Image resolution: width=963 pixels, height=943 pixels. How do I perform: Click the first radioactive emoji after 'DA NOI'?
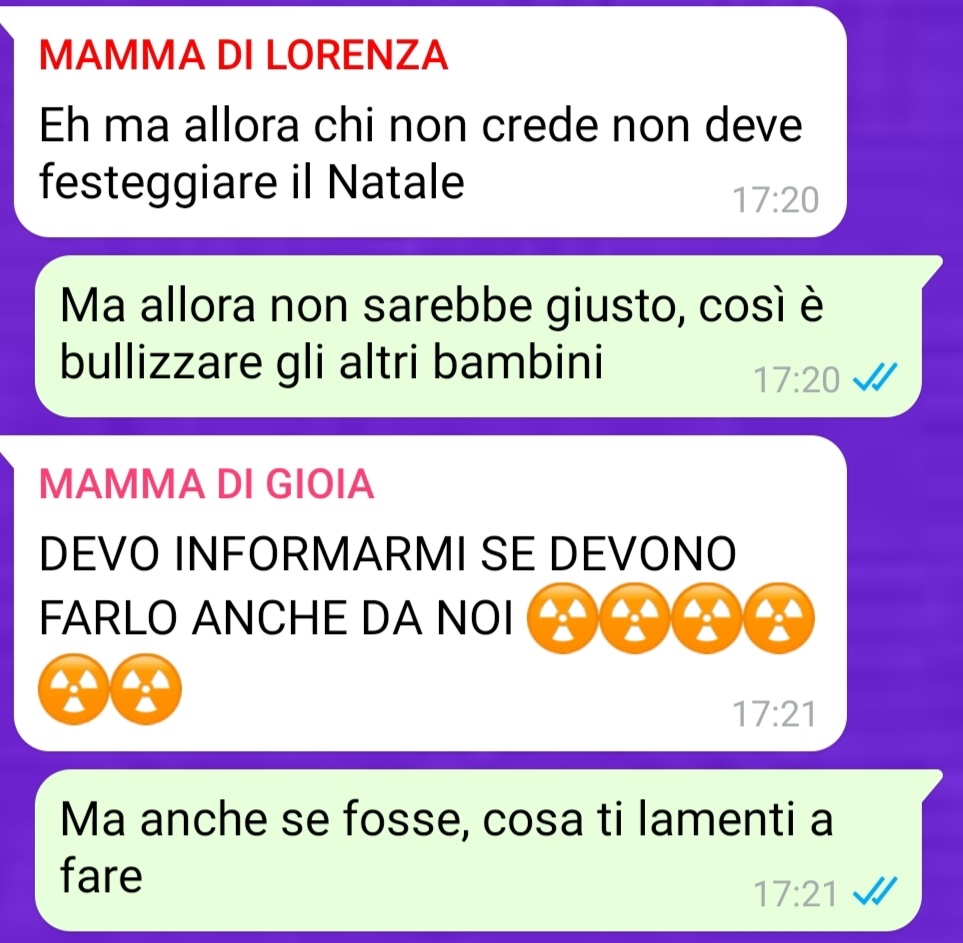tap(563, 617)
